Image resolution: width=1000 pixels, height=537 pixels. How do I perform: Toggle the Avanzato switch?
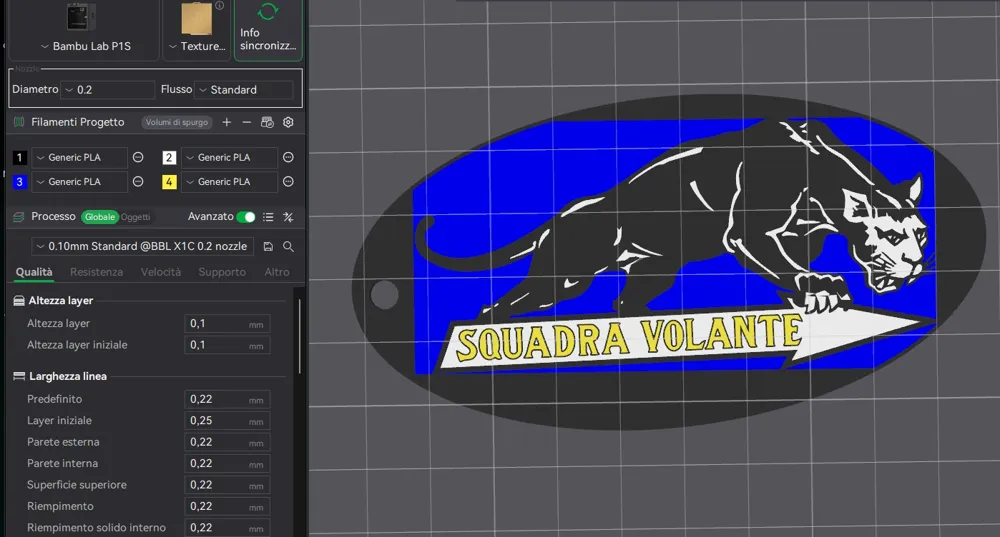tap(246, 217)
